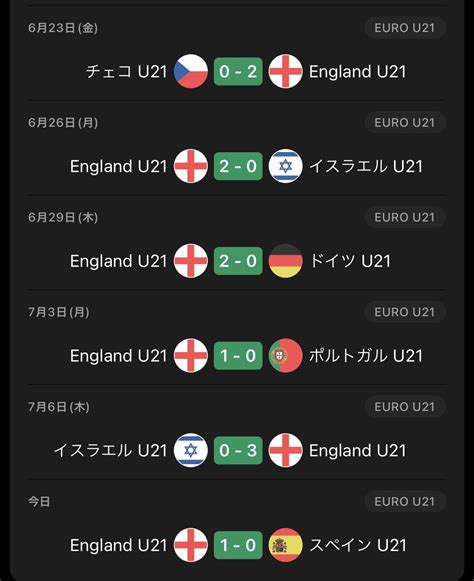Screen dimensions: 474x581
Task: Tap Israel flag in June 26 match
Action: [285, 166]
